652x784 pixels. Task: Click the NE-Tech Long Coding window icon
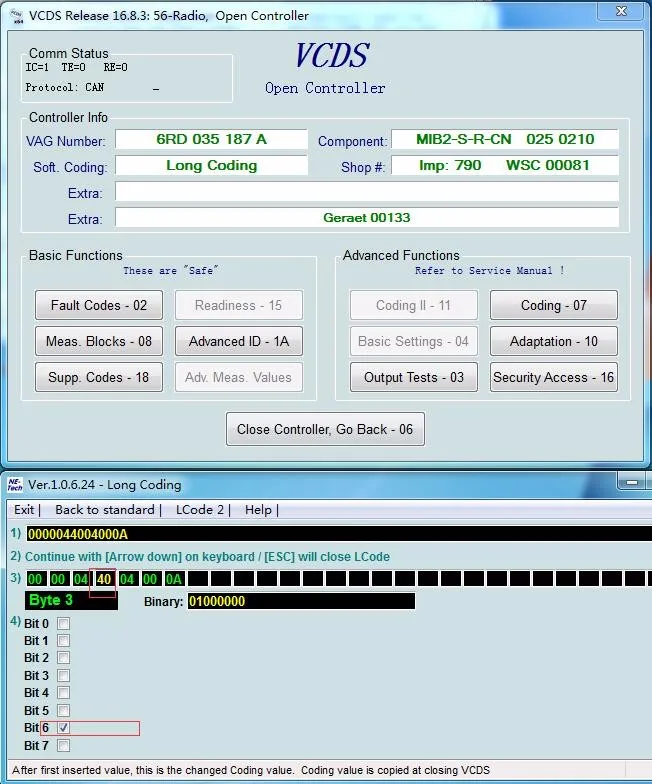pos(14,484)
